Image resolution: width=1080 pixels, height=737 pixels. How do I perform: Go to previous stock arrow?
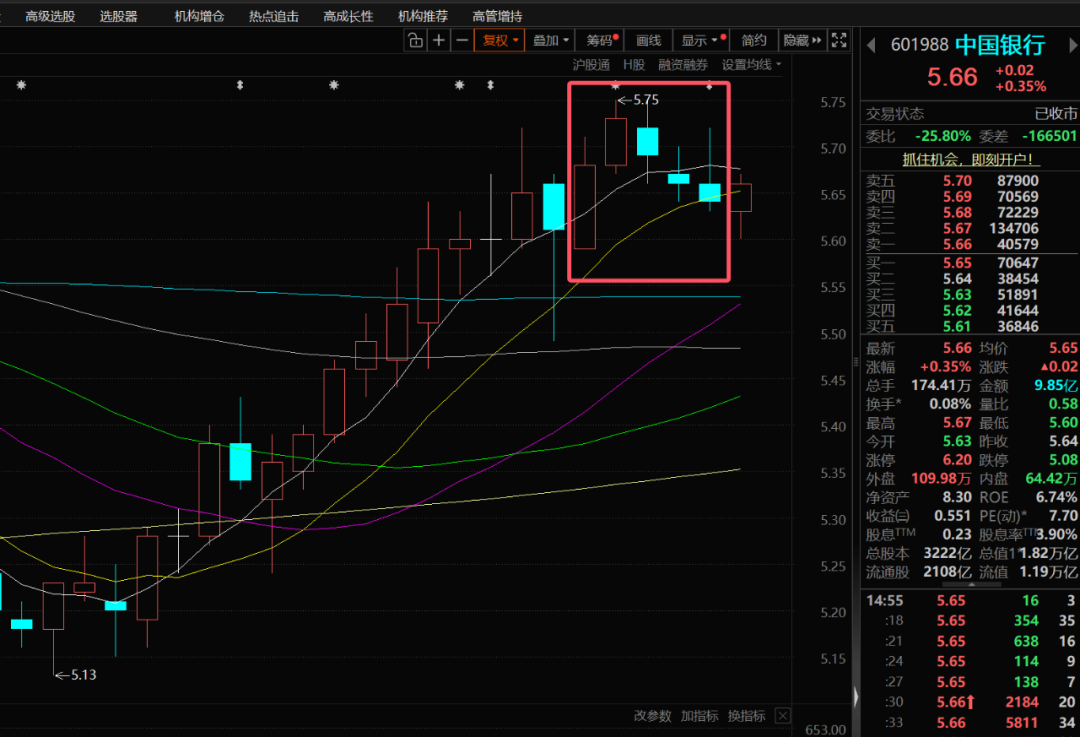(x=870, y=45)
